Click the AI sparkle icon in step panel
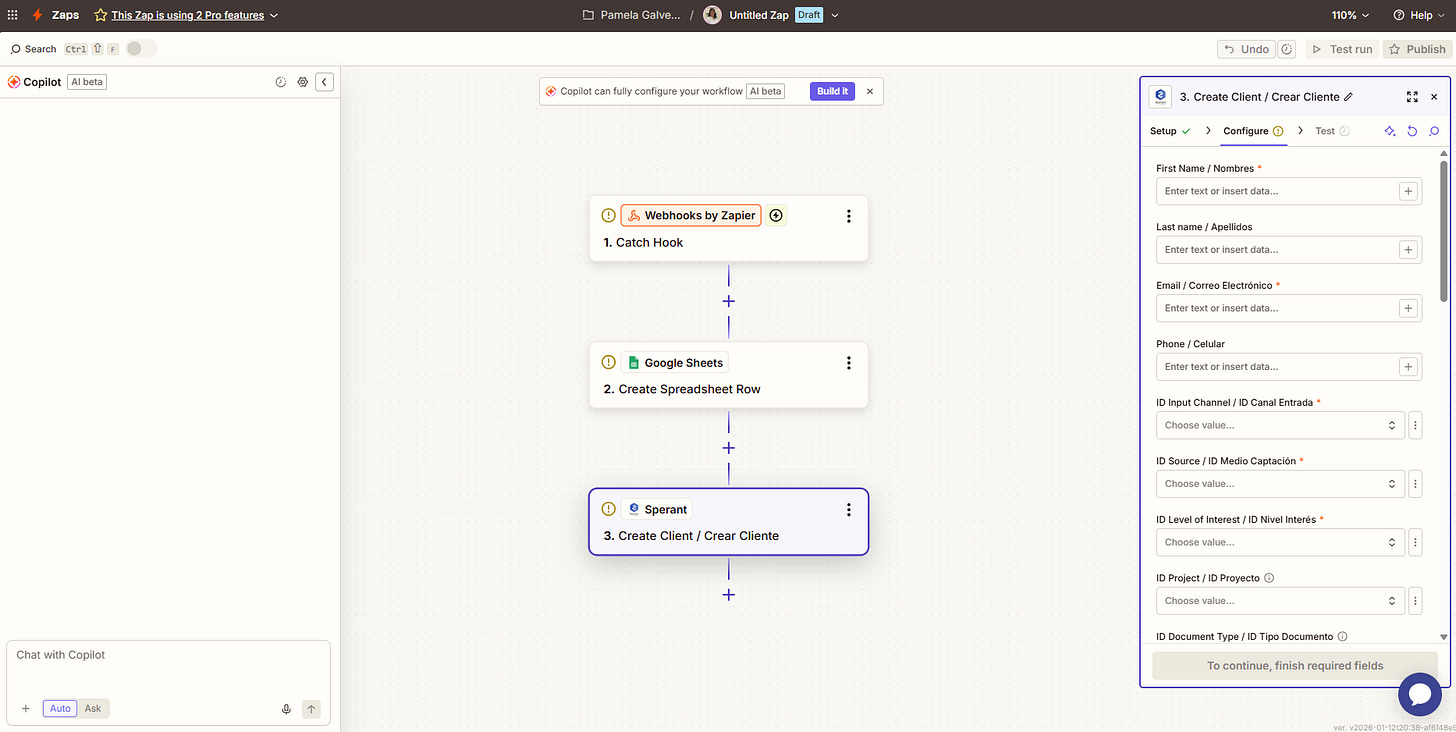 [x=1389, y=131]
